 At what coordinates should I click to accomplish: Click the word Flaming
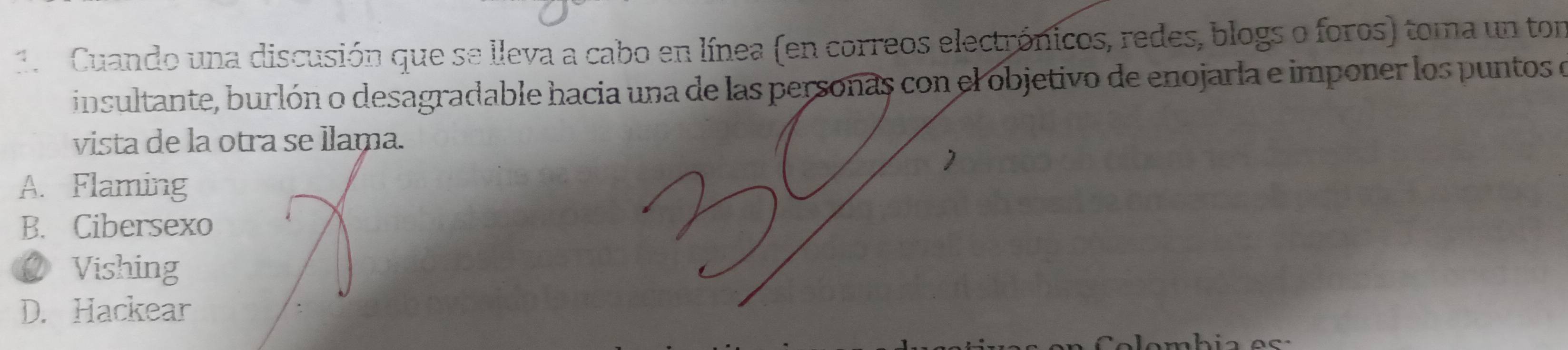click(129, 187)
